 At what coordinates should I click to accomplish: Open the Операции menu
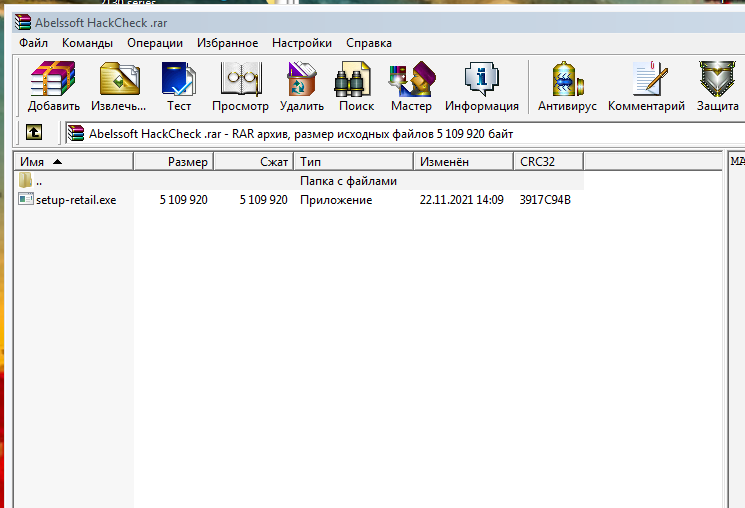coord(155,43)
